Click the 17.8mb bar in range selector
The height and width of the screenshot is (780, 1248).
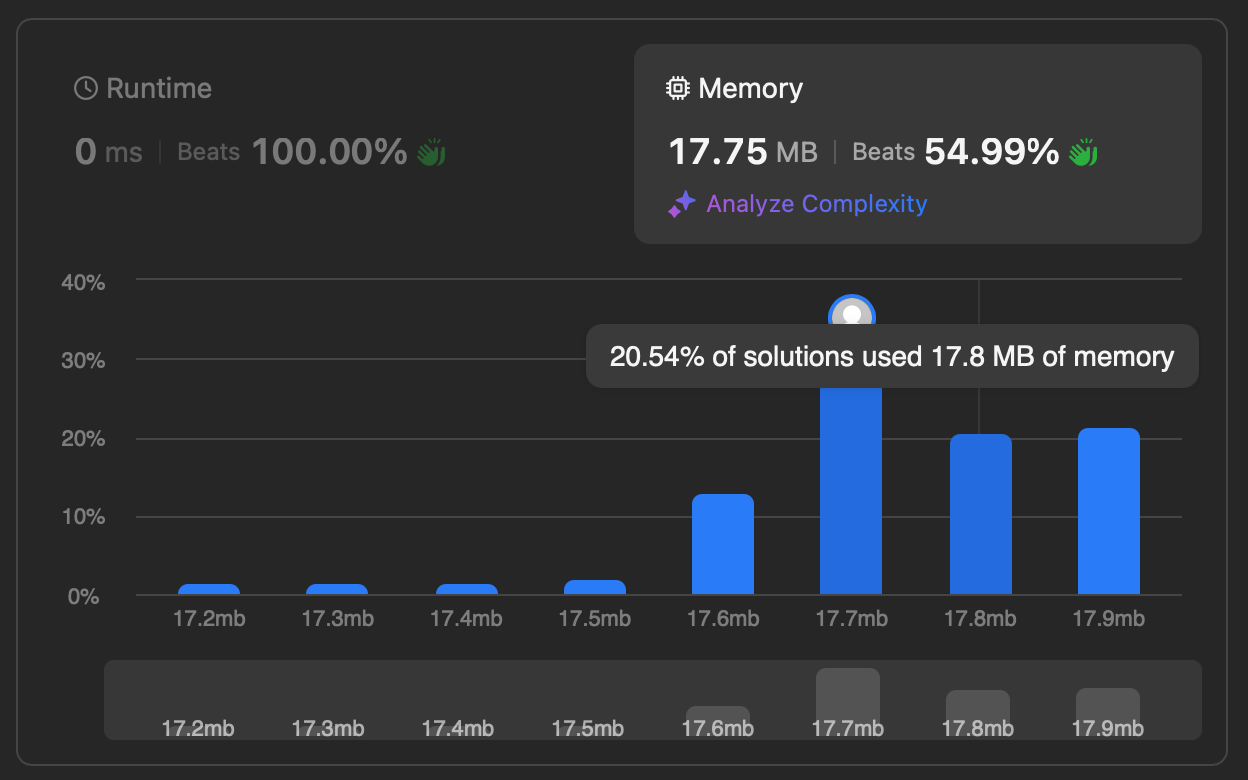tap(978, 714)
